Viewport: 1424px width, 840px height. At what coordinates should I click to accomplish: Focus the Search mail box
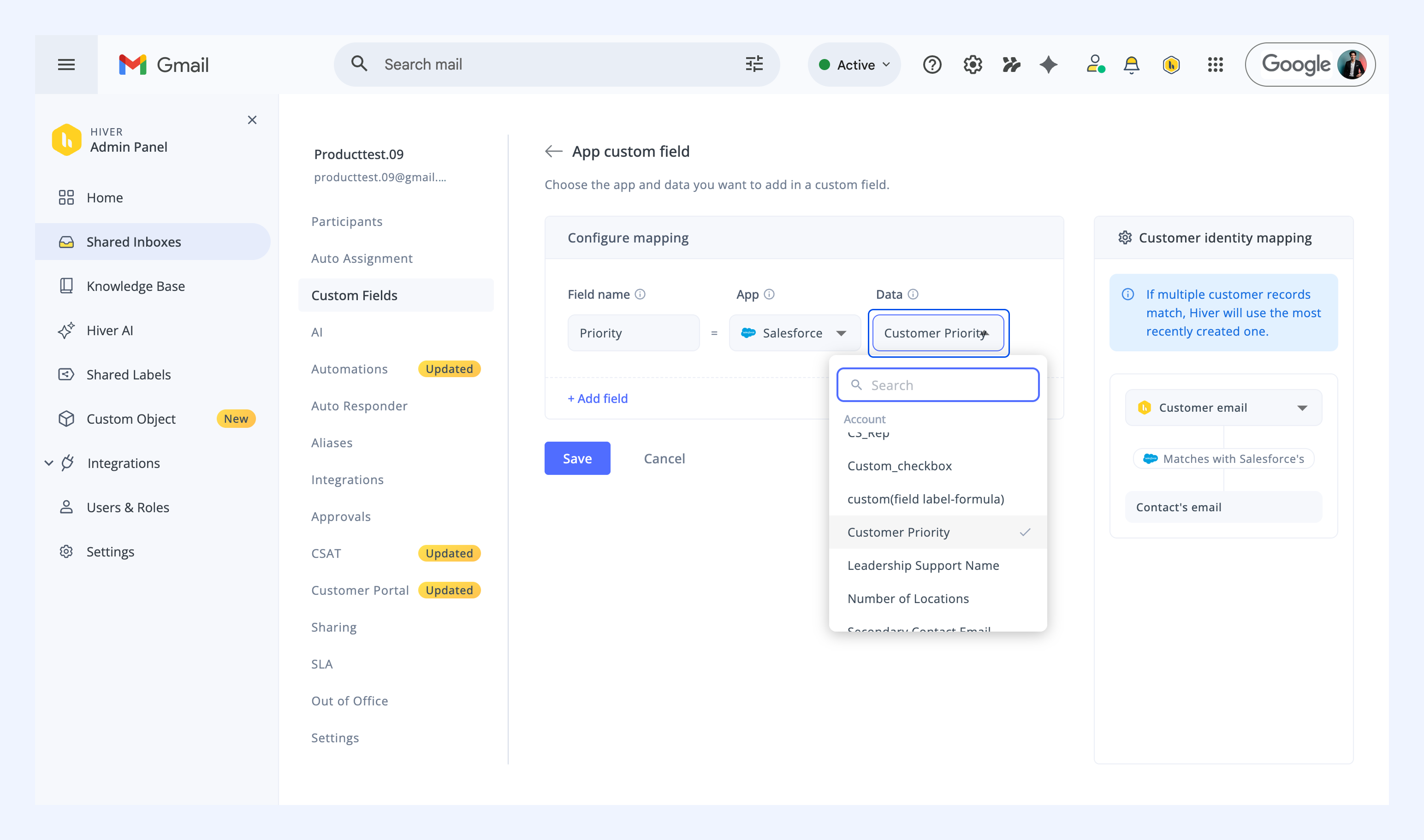pos(557,65)
